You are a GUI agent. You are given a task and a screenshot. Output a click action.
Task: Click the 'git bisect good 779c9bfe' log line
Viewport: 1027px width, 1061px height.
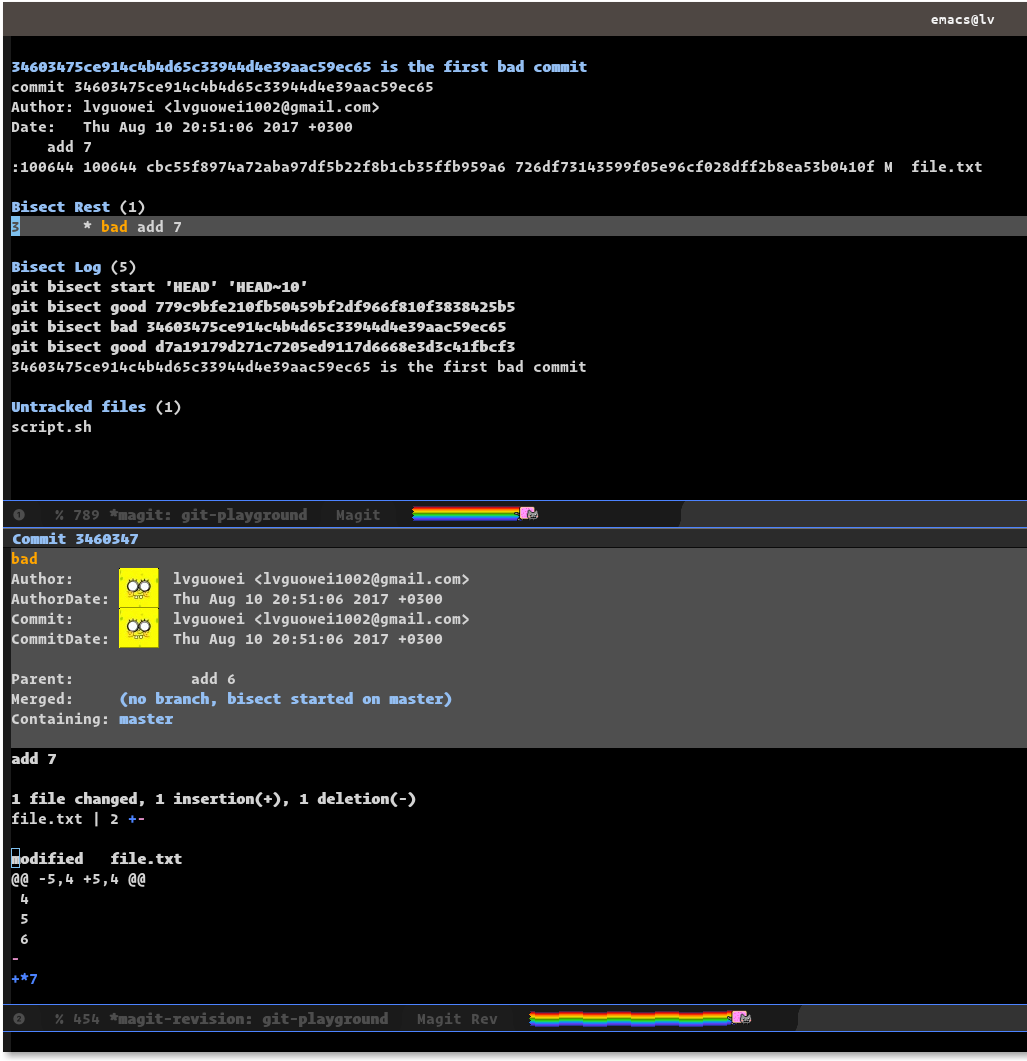point(263,307)
